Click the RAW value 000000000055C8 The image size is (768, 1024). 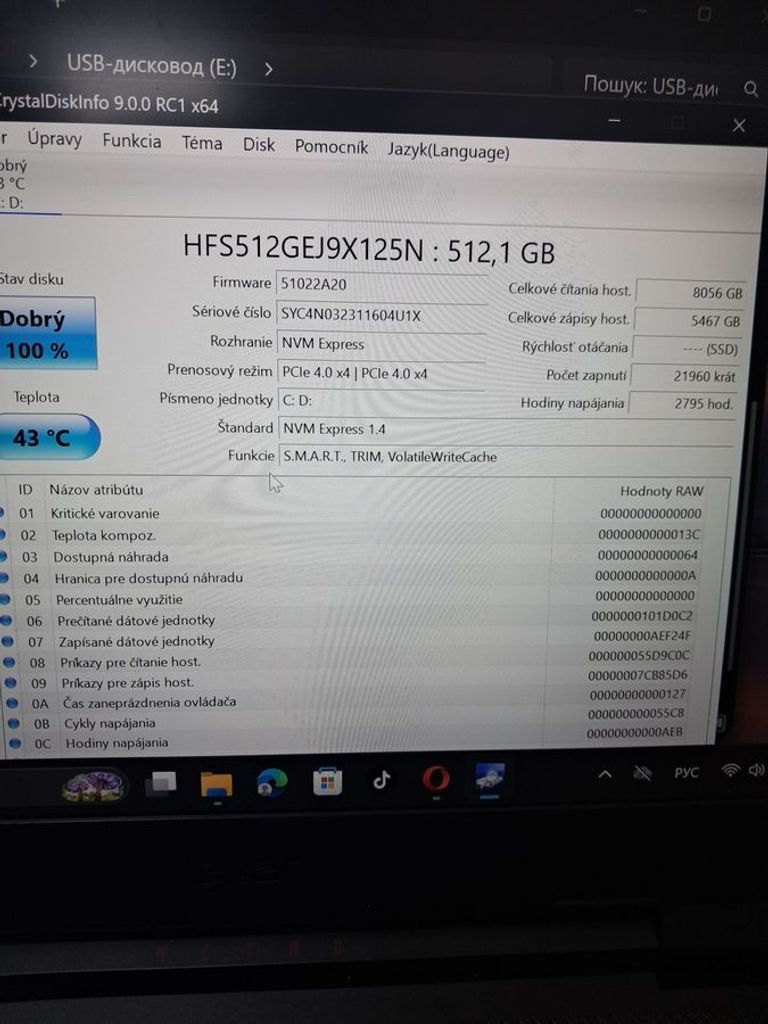(x=636, y=713)
